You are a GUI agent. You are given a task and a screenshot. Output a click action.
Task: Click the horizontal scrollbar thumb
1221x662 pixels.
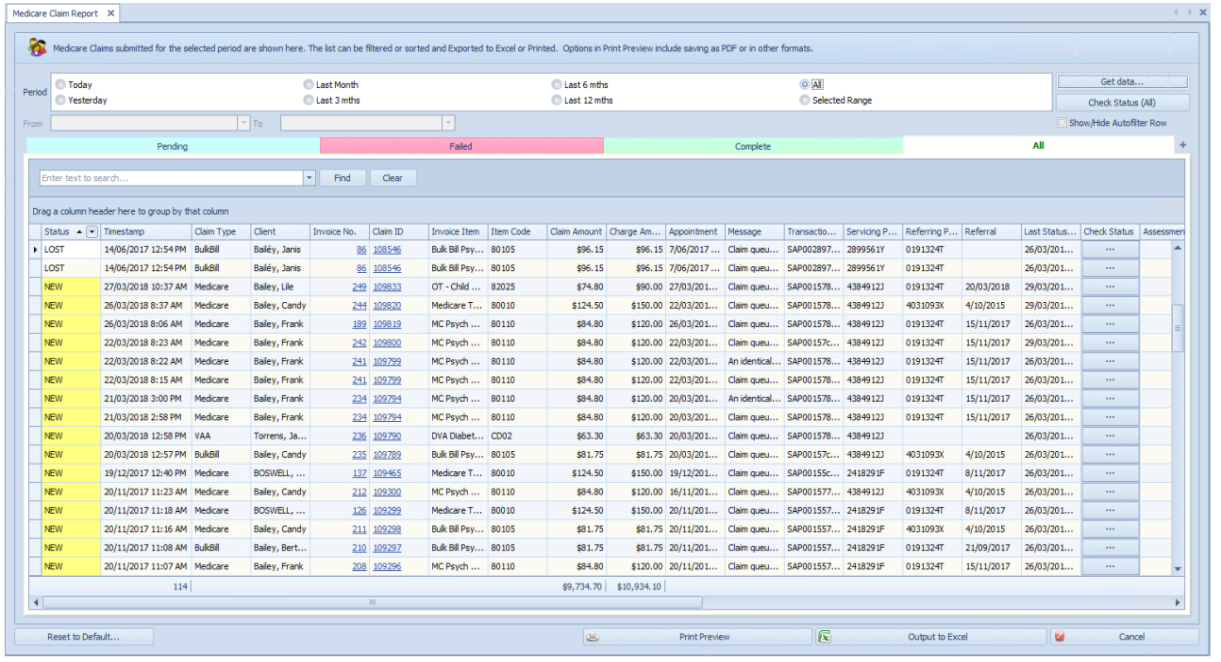372,603
